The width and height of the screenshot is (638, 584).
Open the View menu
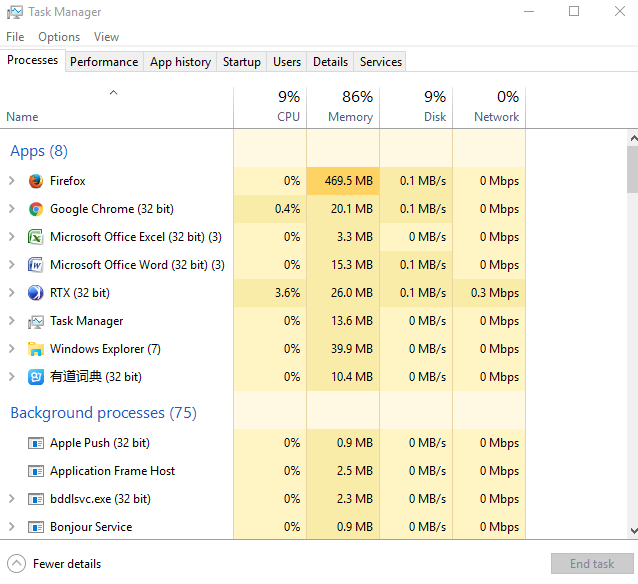pyautogui.click(x=106, y=37)
